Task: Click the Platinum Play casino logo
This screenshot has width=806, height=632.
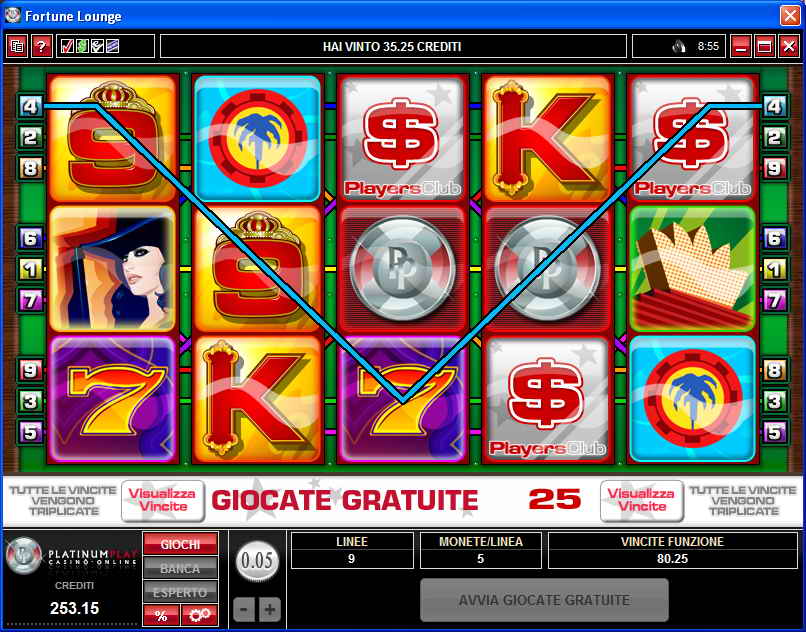Action: click(x=71, y=557)
